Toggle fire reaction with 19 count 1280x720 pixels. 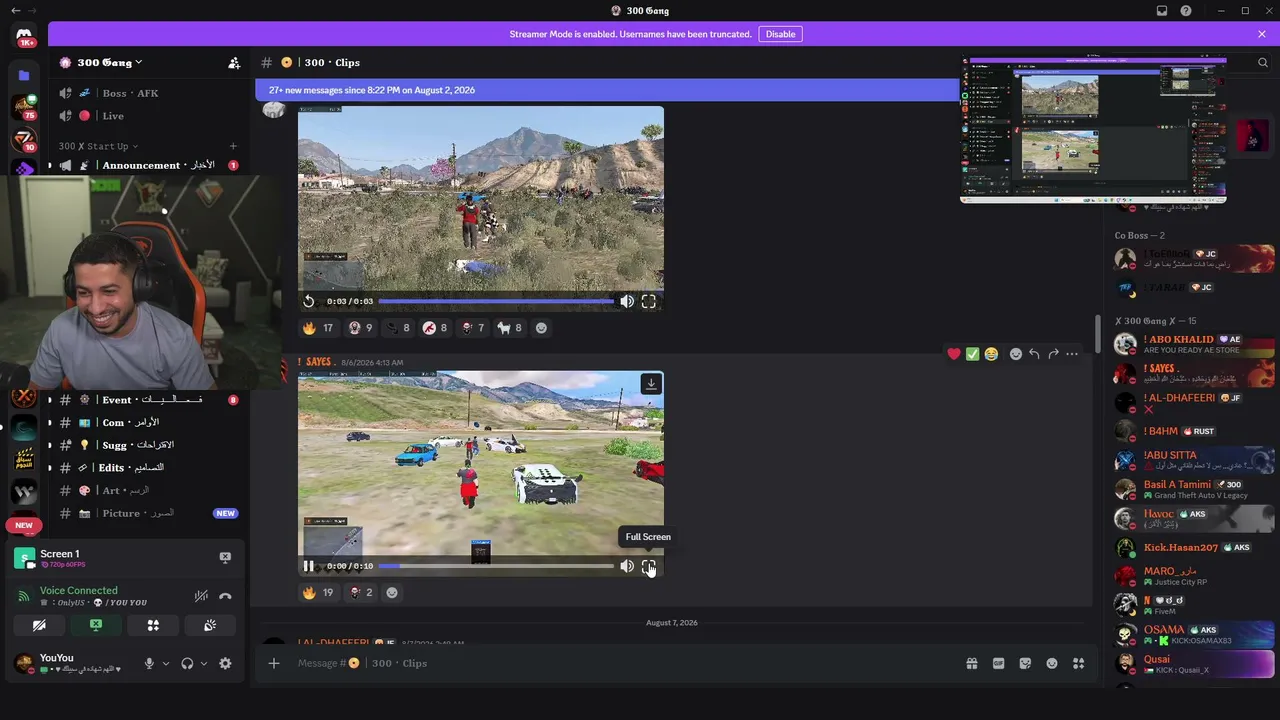point(319,593)
